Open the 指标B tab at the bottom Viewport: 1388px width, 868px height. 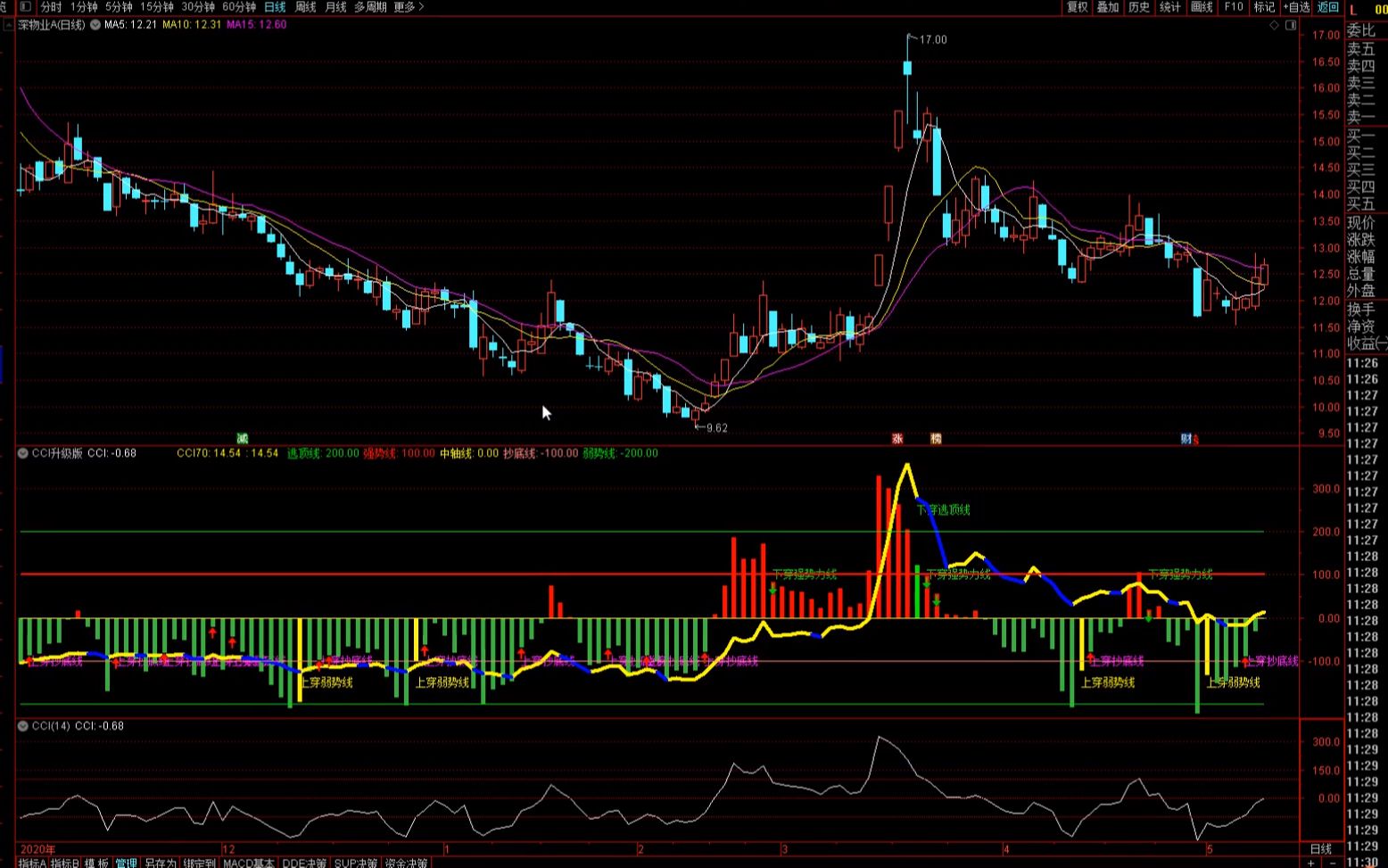click(x=64, y=863)
